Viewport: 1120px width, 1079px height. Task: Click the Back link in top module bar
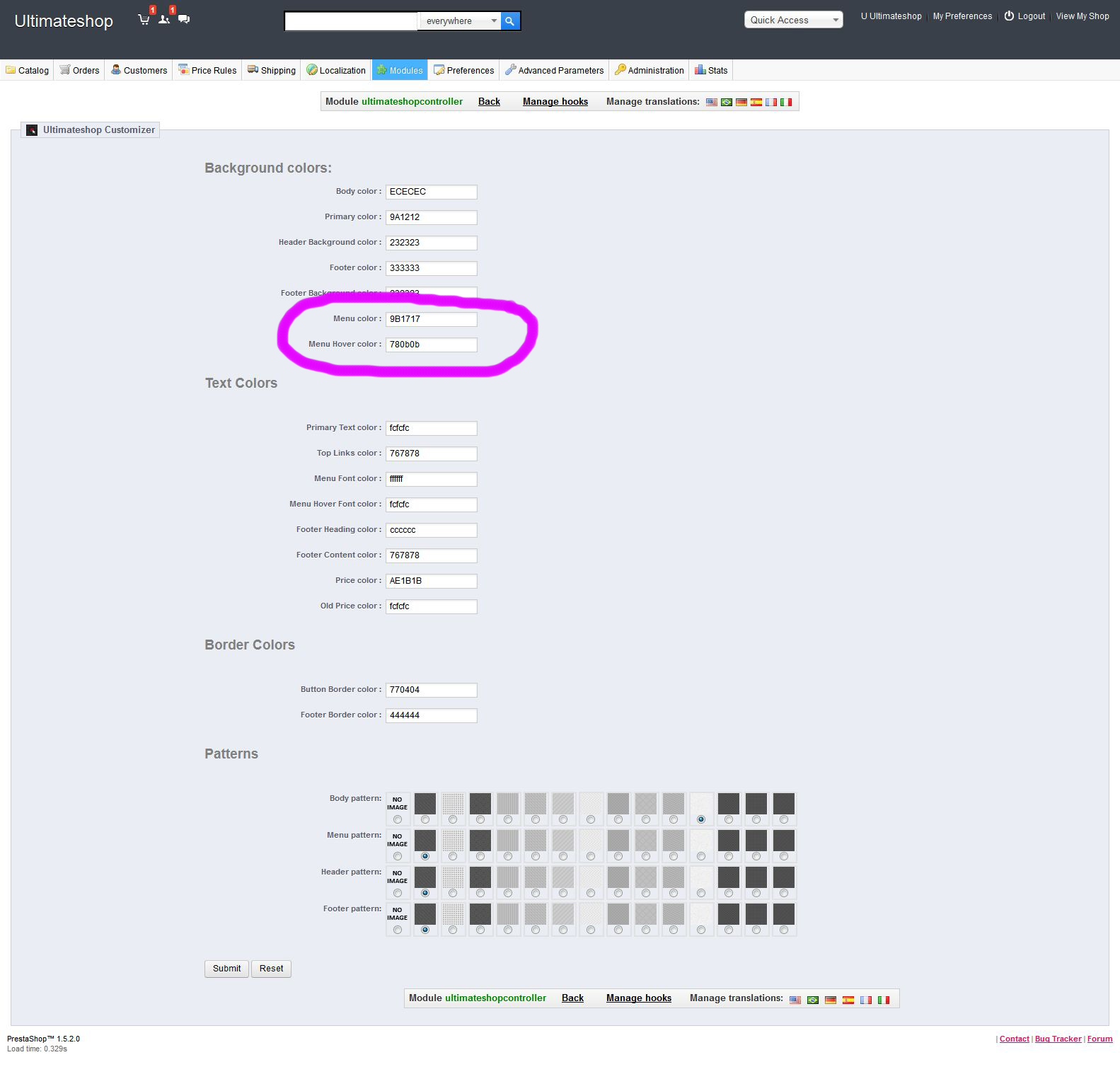tap(489, 102)
